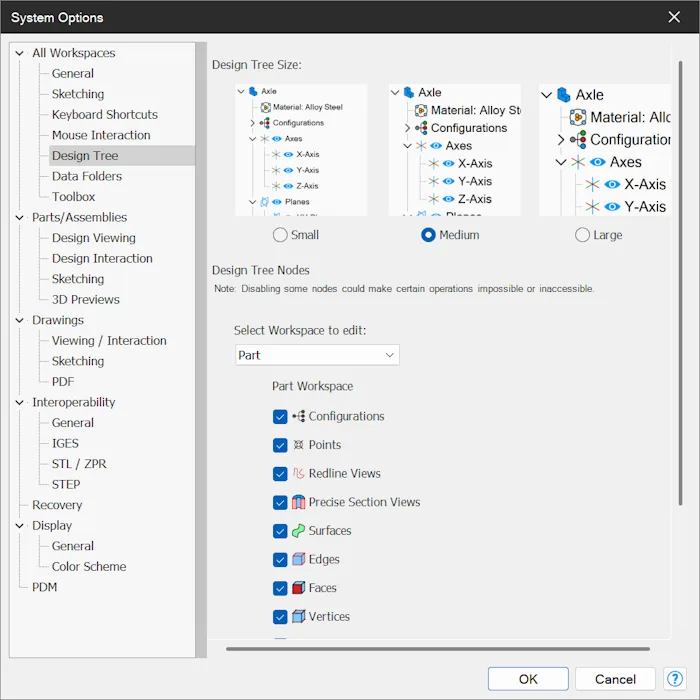Click the Axle part icon in Large preview
The width and height of the screenshot is (700, 700).
tap(564, 95)
